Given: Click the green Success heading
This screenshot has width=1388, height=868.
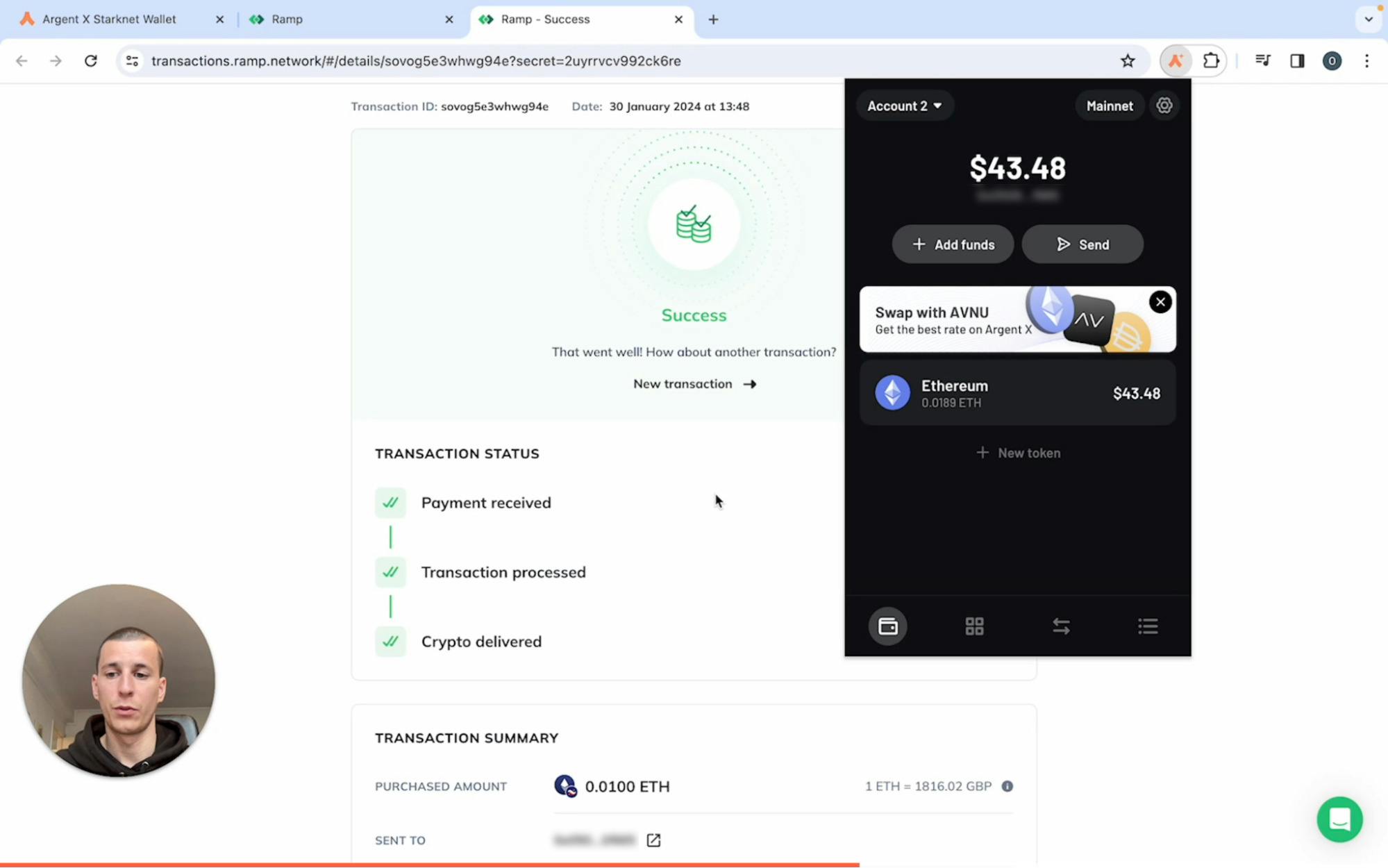Looking at the screenshot, I should [694, 315].
